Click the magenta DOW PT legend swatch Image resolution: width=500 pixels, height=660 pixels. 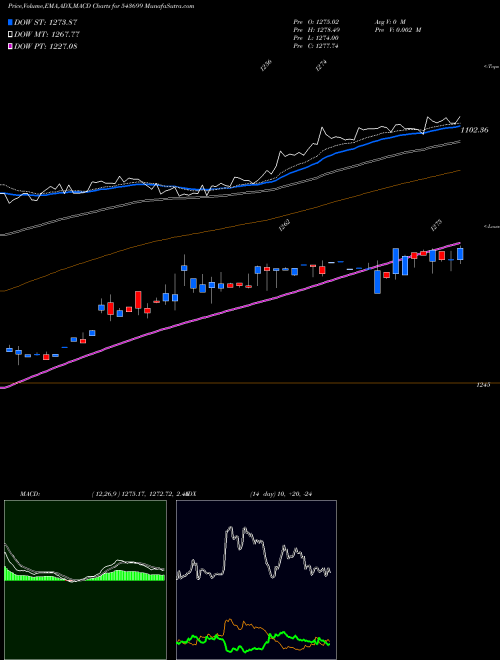(x=11, y=46)
